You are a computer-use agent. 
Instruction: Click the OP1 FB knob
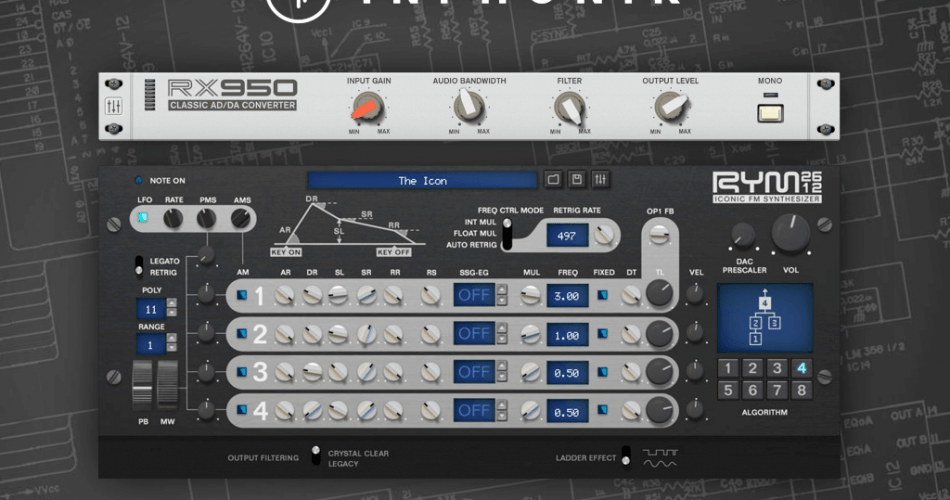659,235
